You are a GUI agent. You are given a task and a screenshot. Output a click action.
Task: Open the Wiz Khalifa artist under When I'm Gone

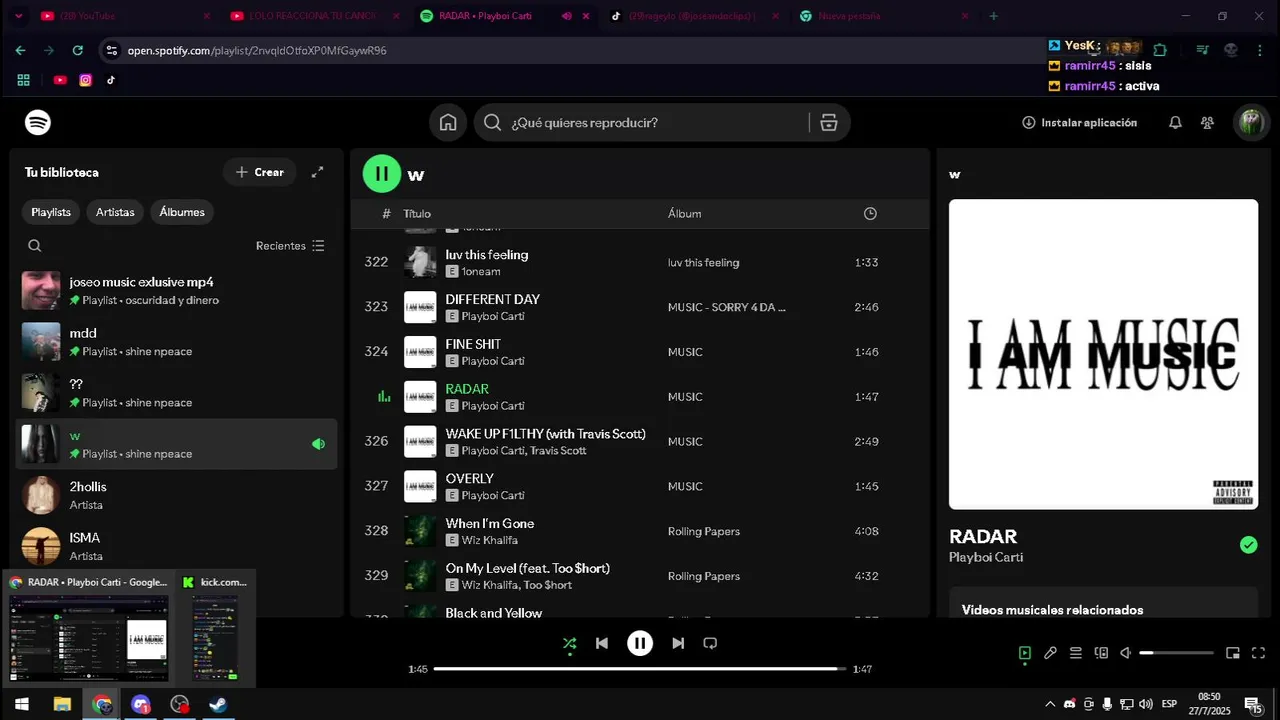coord(490,540)
